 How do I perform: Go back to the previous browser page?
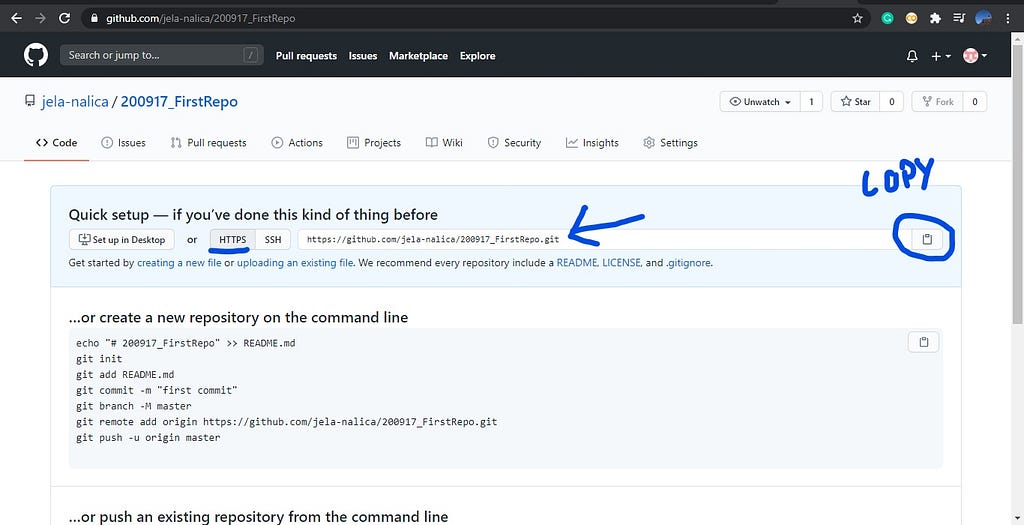click(17, 18)
